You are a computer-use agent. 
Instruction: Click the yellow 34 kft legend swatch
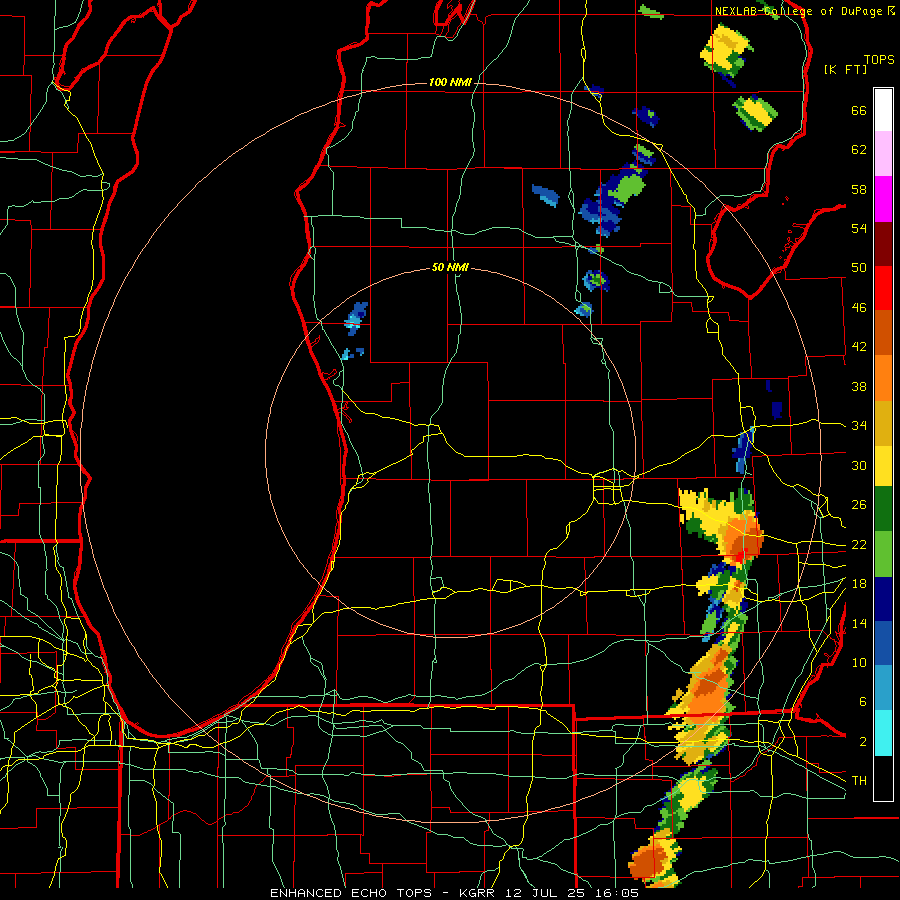(x=883, y=465)
